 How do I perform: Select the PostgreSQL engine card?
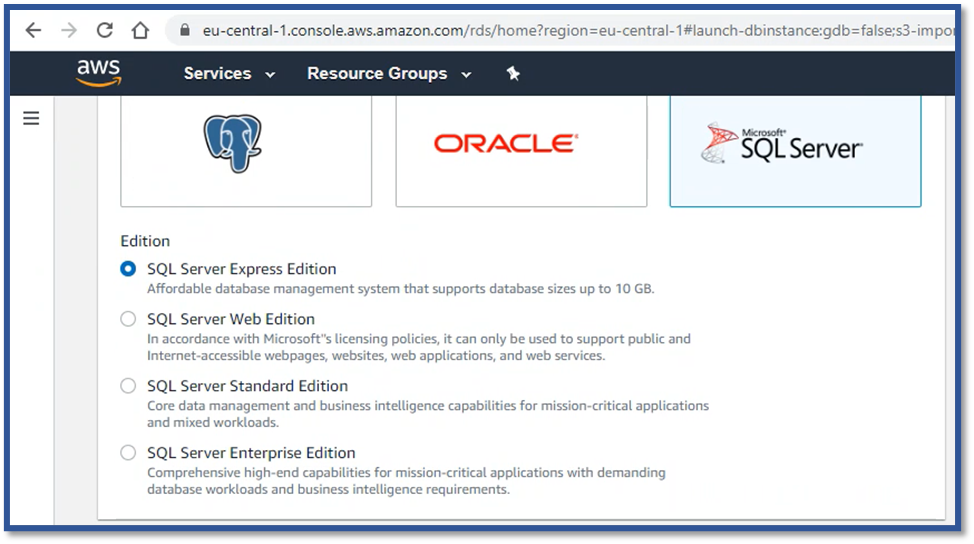246,151
